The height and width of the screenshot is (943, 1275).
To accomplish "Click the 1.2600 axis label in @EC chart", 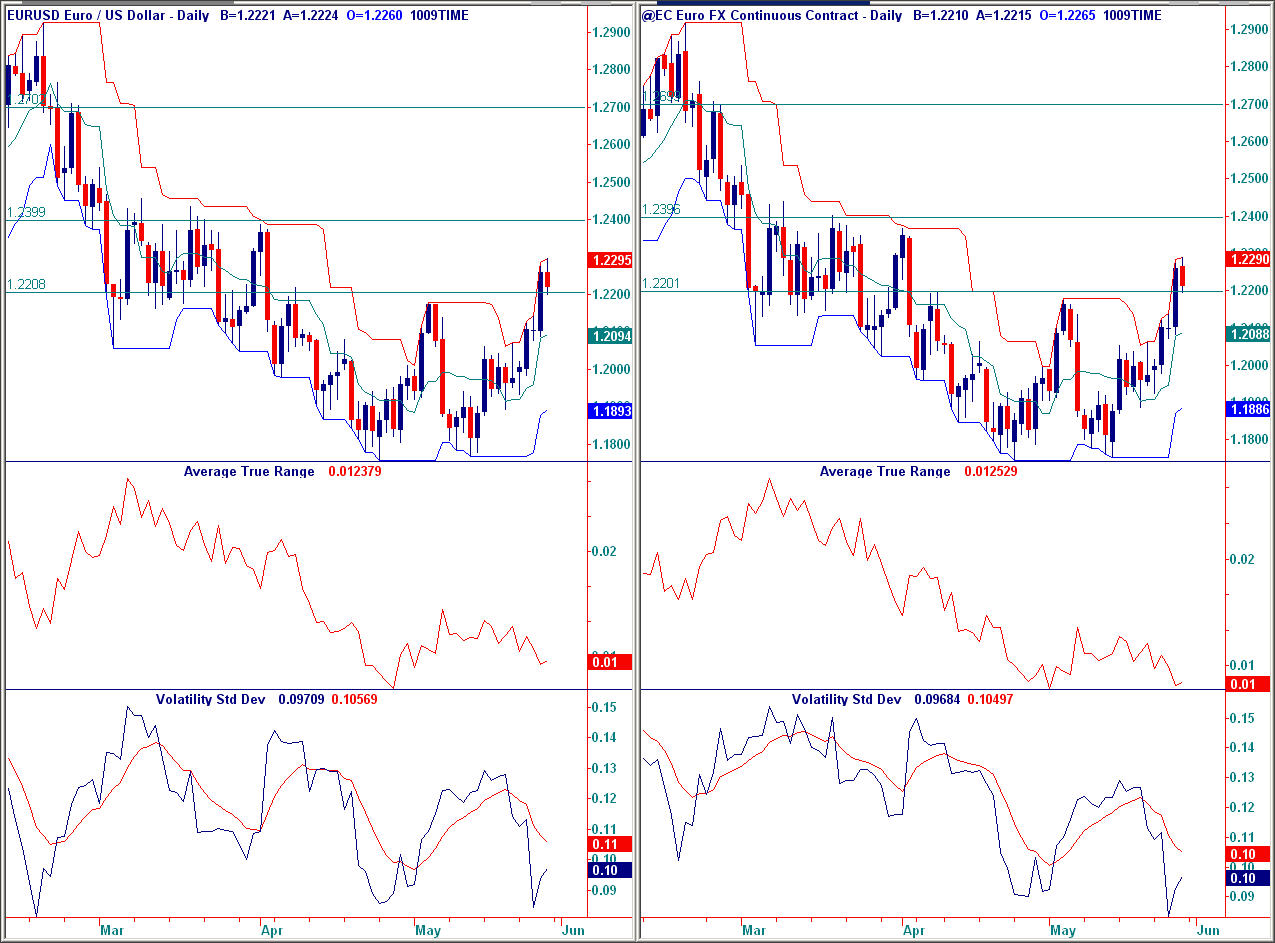I will pos(1247,141).
